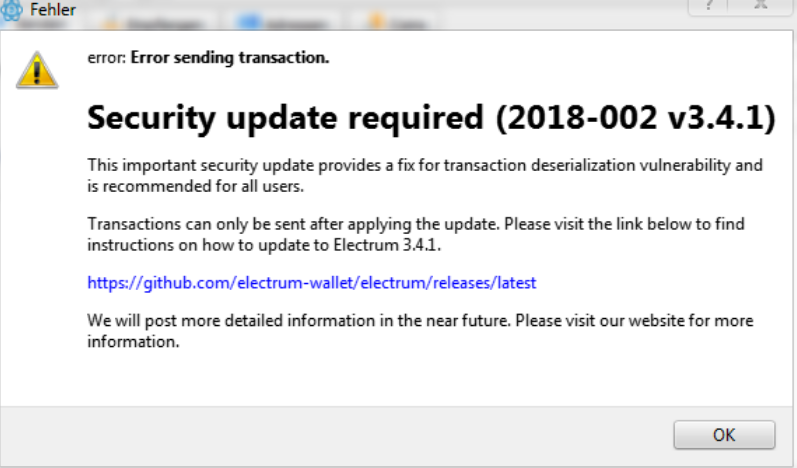This screenshot has width=797, height=468.
Task: Click the 'error:' label before bold text
Action: [106, 58]
